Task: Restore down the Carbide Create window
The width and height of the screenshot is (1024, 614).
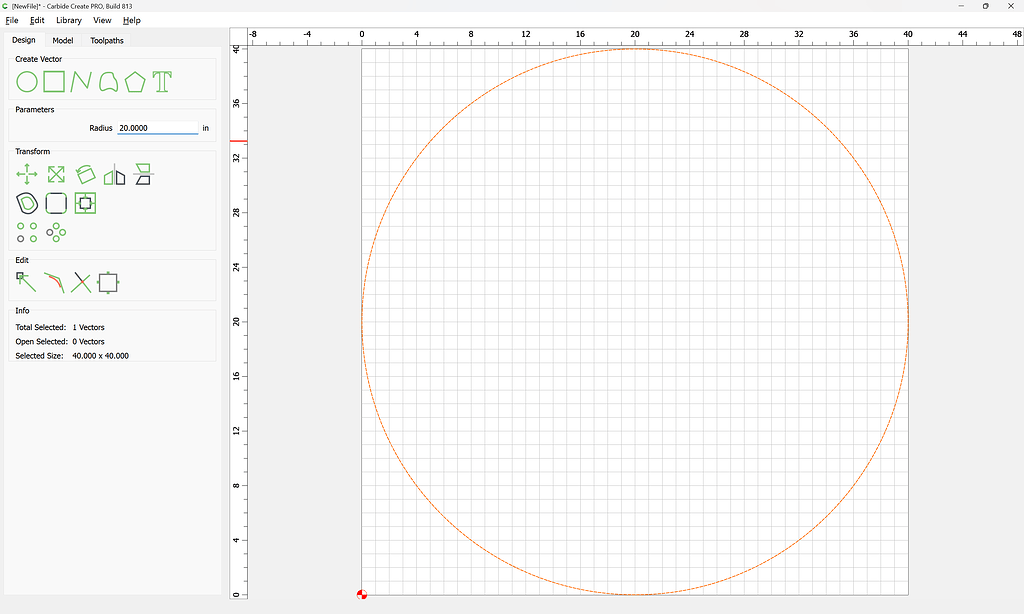Action: pos(985,6)
